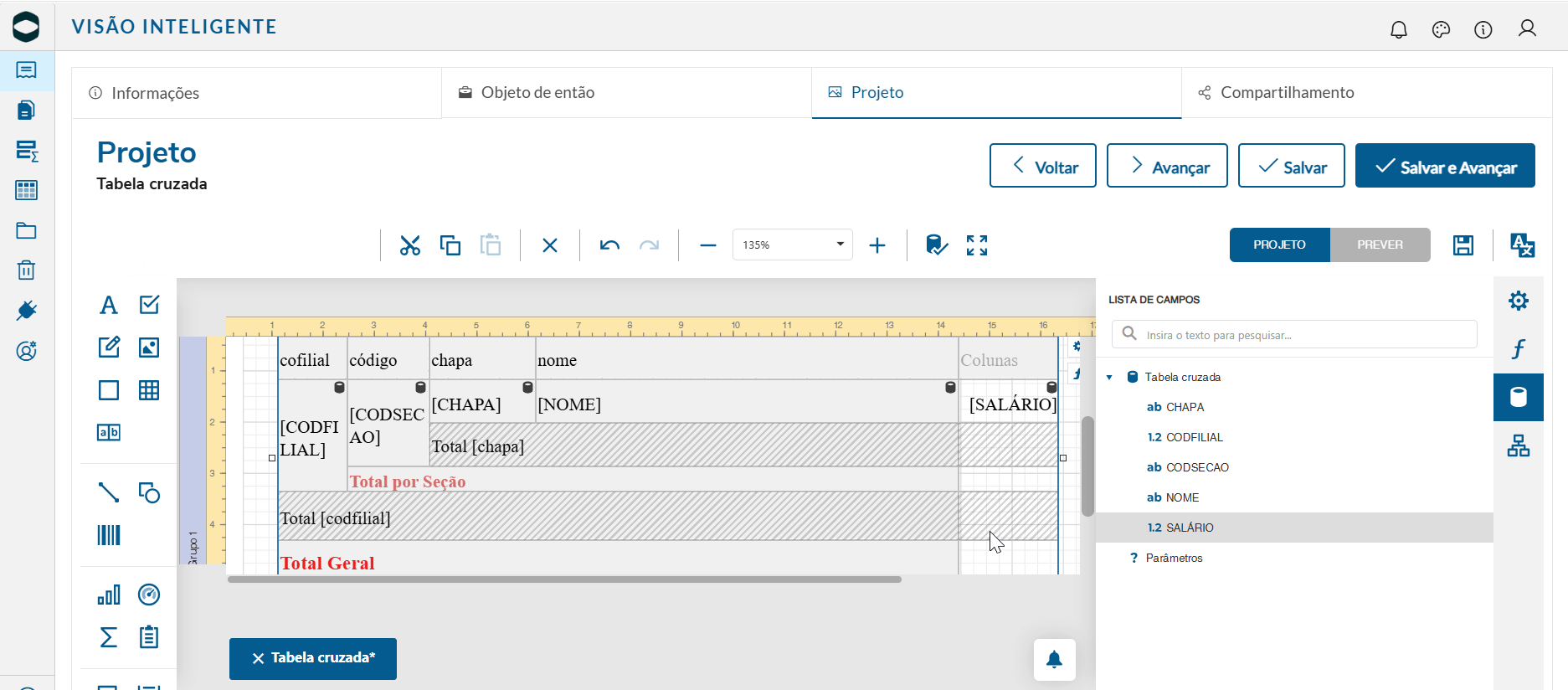The width and height of the screenshot is (1568, 690).
Task: Open the theme palette icon
Action: [1441, 29]
